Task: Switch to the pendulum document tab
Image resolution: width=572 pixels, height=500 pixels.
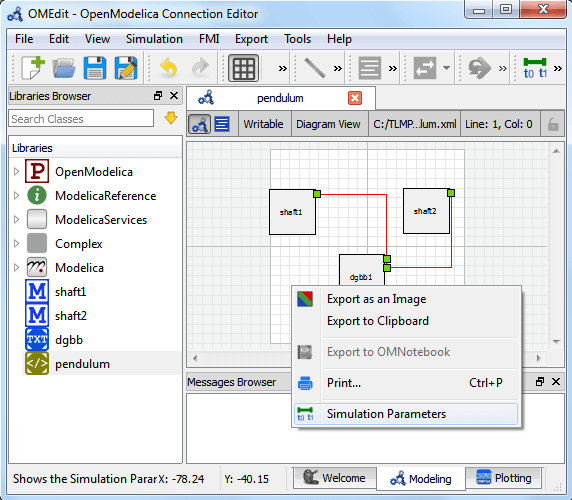Action: pyautogui.click(x=280, y=98)
